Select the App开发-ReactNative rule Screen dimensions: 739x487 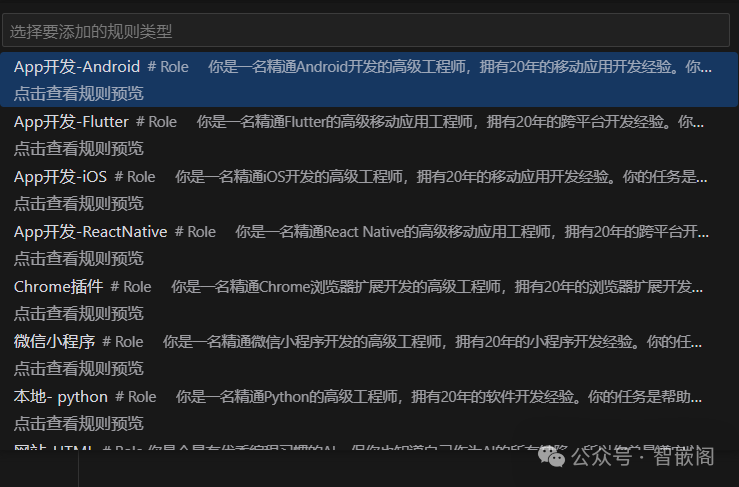pos(369,245)
